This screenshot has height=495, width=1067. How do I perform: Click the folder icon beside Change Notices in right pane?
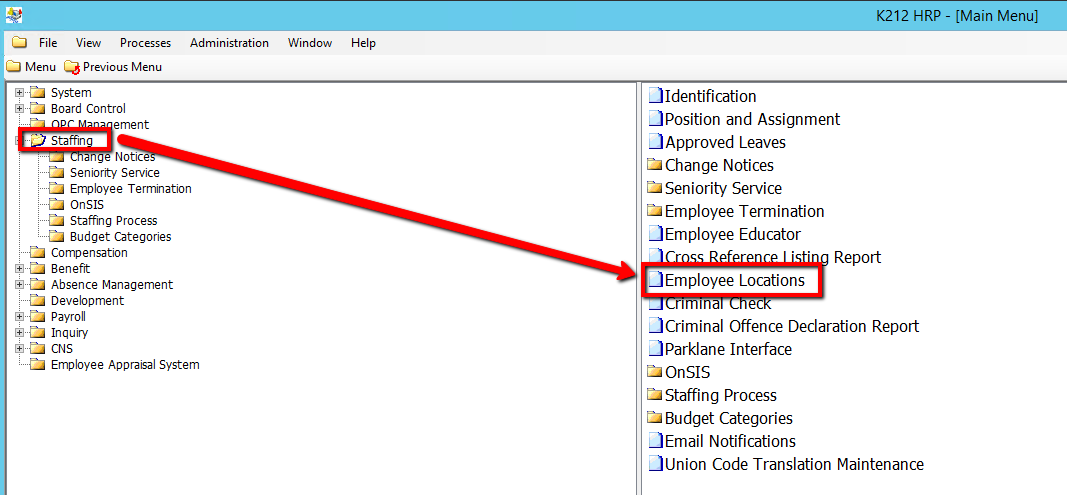coord(656,166)
